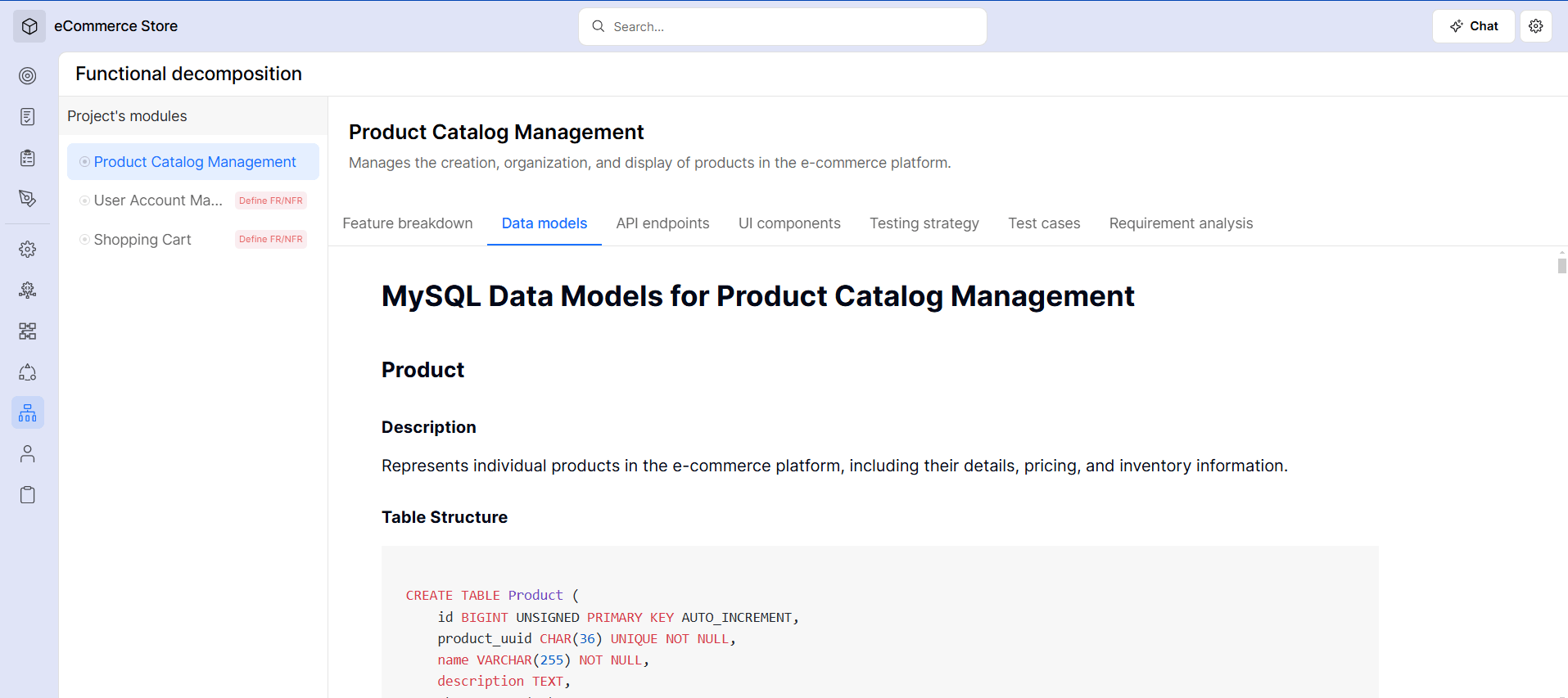This screenshot has width=1568, height=698.
Task: Open settings gear in top right
Action: coord(1536,26)
